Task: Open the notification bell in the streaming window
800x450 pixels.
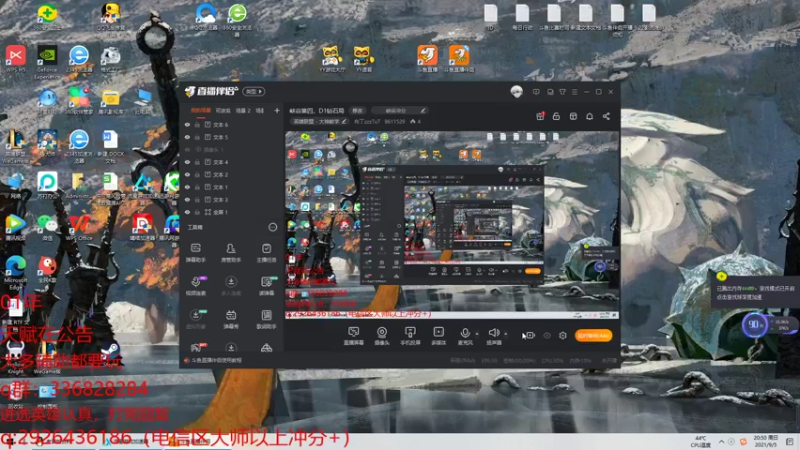Action: [x=589, y=116]
